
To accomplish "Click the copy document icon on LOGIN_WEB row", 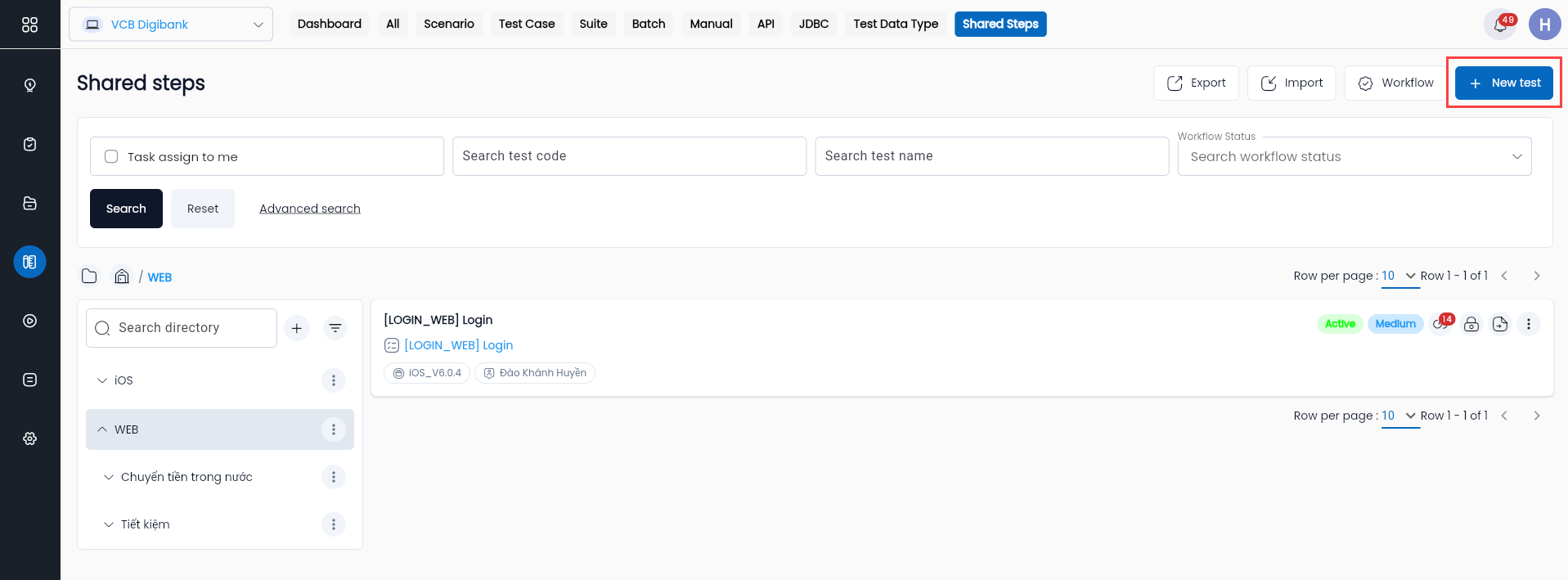I will click(x=1500, y=324).
